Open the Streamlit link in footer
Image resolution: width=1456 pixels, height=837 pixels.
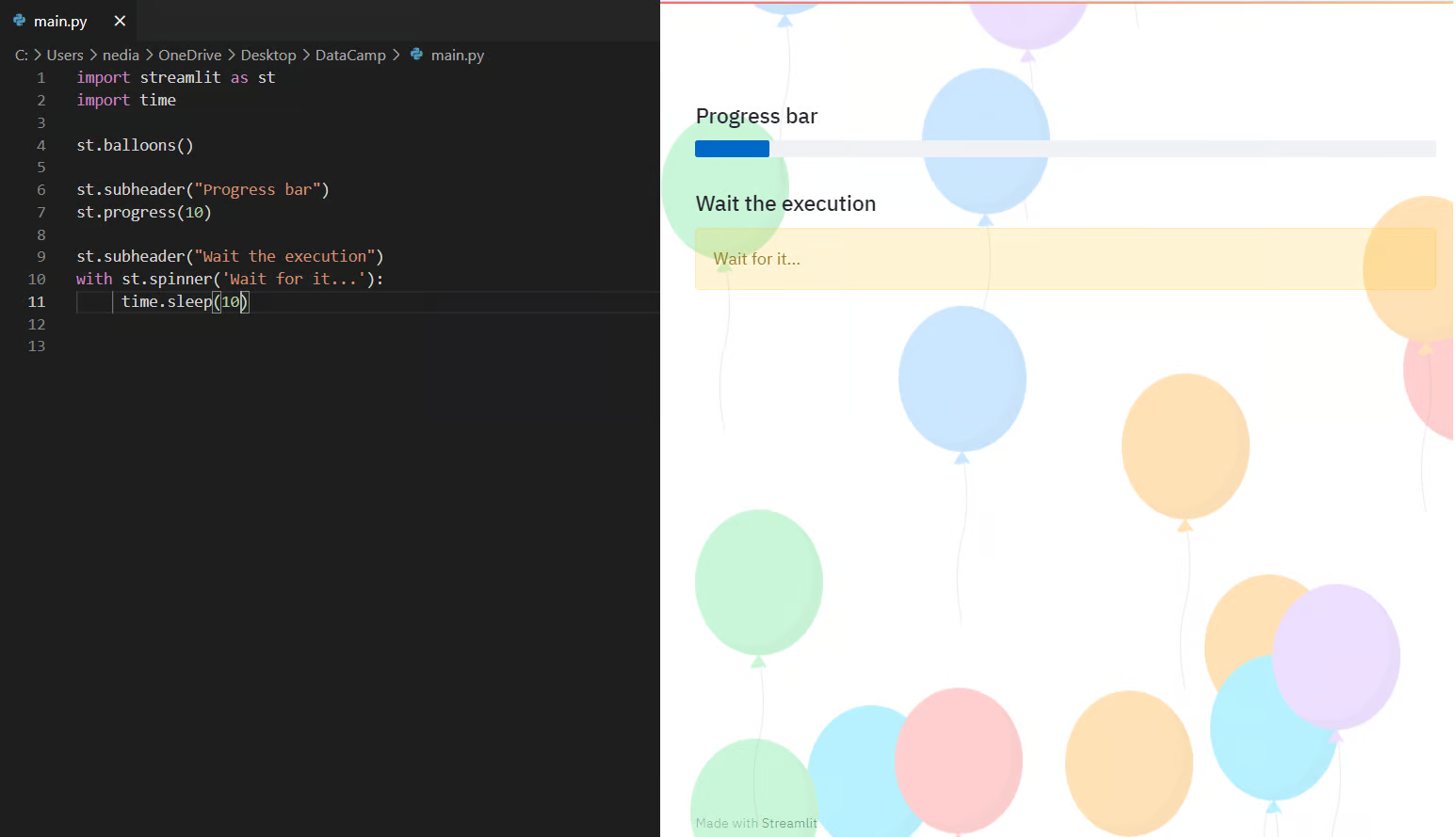789,823
